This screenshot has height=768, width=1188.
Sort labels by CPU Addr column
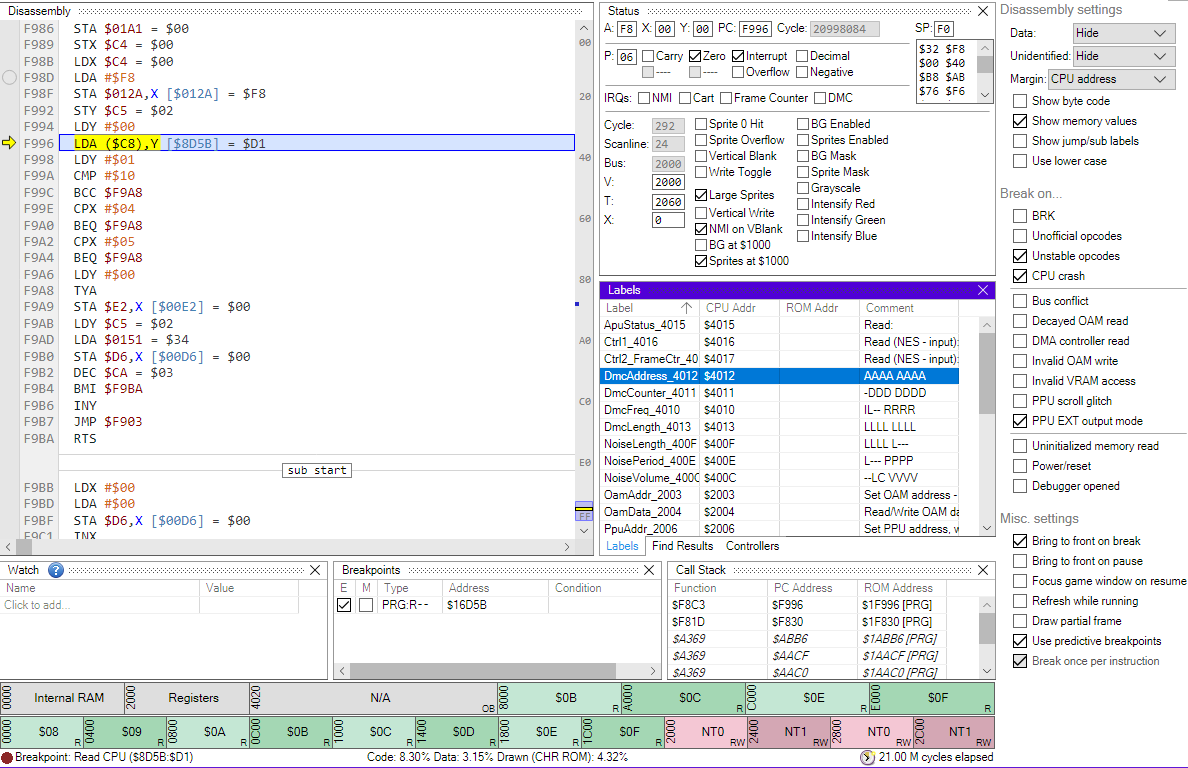739,308
